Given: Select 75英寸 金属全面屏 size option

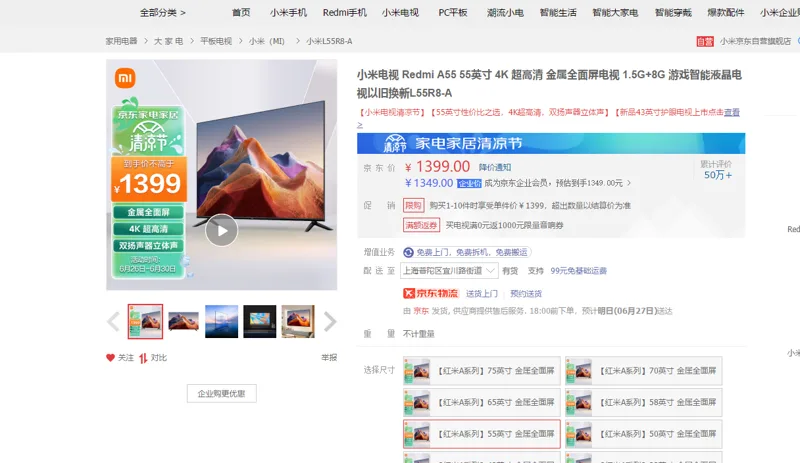Looking at the screenshot, I should [482, 371].
